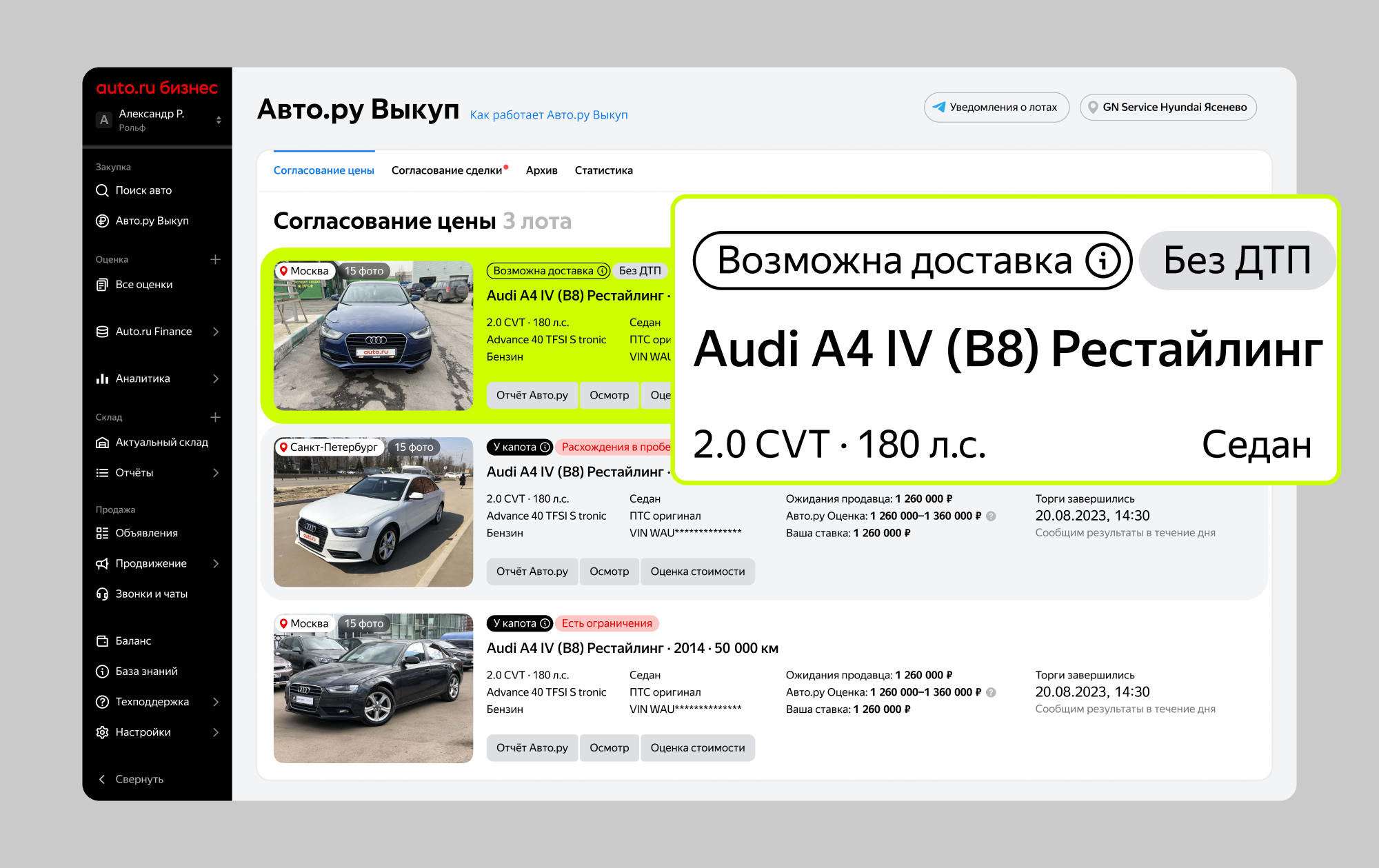Open Осмотр for the third lot

pos(610,748)
